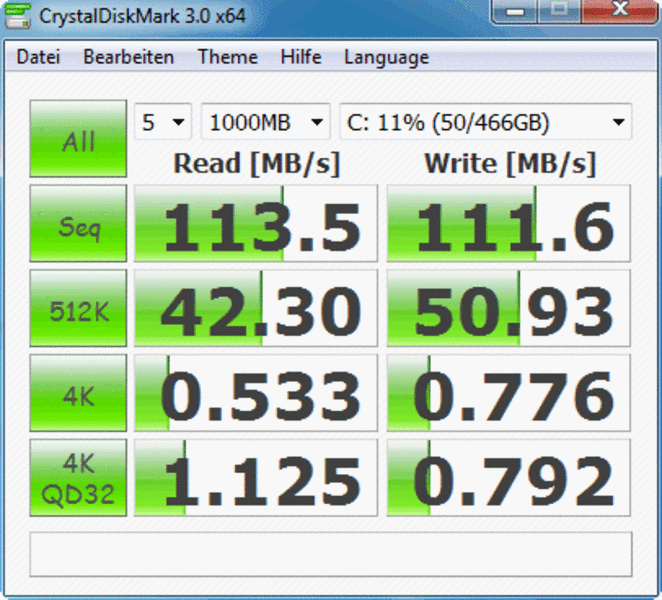Click the maximize window button
This screenshot has height=600, width=662.
point(559,12)
